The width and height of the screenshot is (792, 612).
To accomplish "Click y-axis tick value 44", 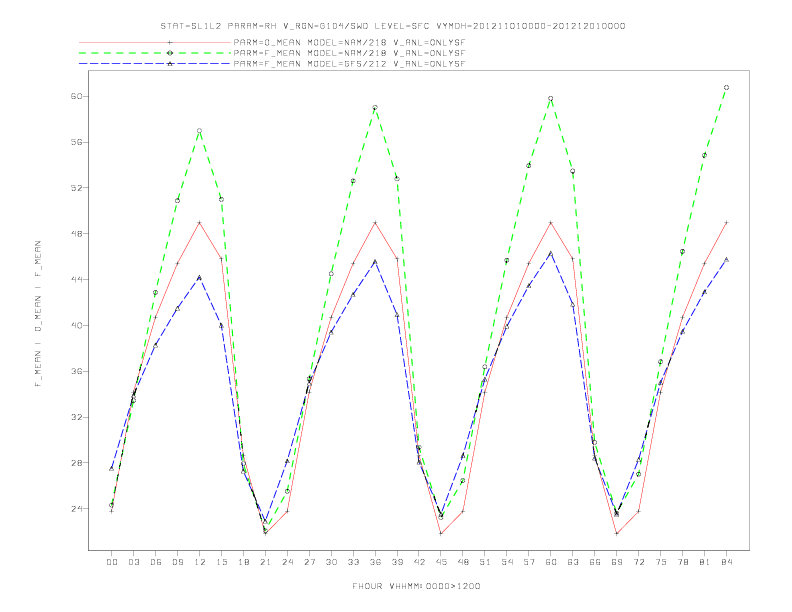I will coord(76,279).
